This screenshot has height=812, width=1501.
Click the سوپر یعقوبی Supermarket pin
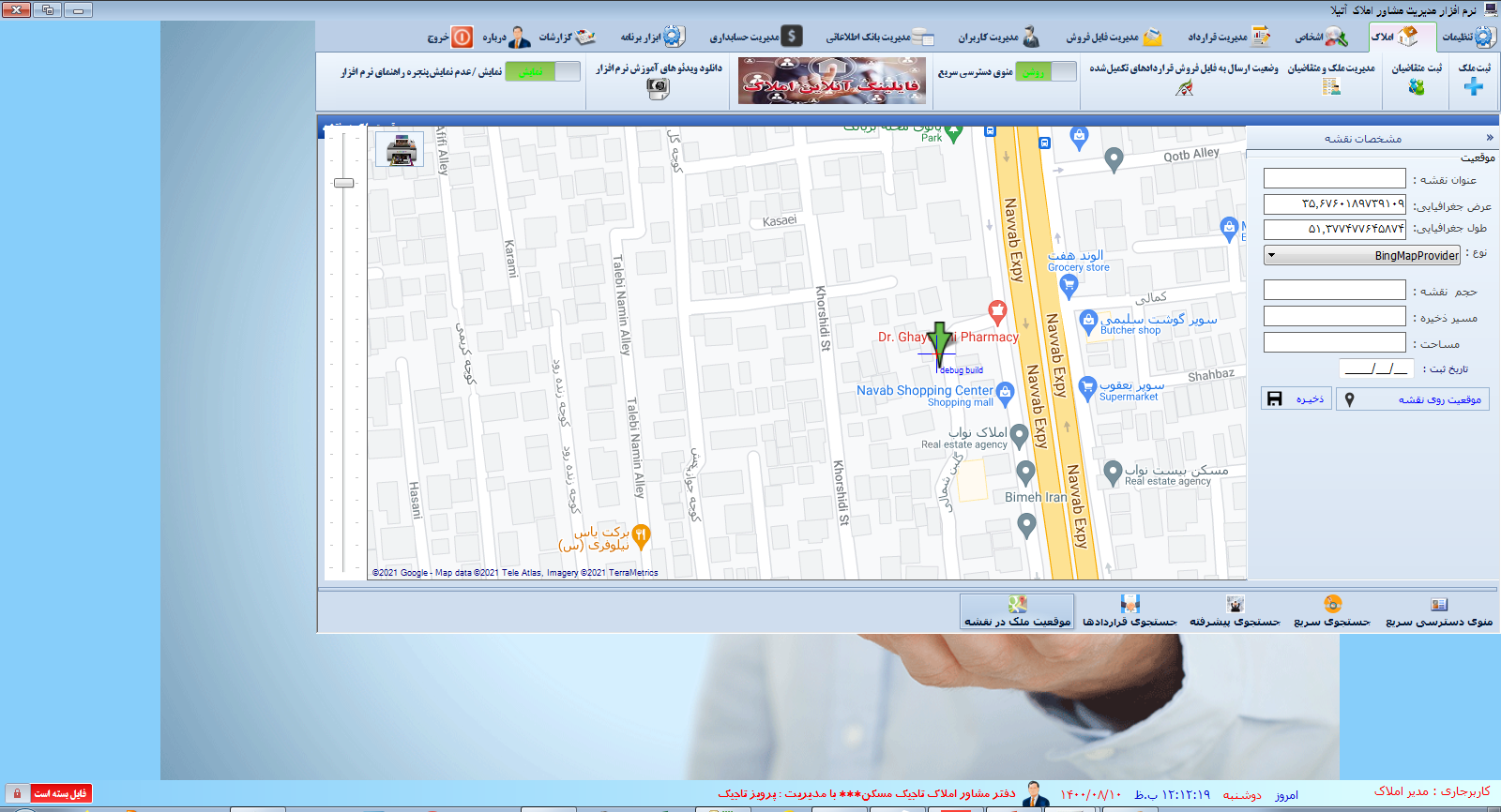point(1087,387)
